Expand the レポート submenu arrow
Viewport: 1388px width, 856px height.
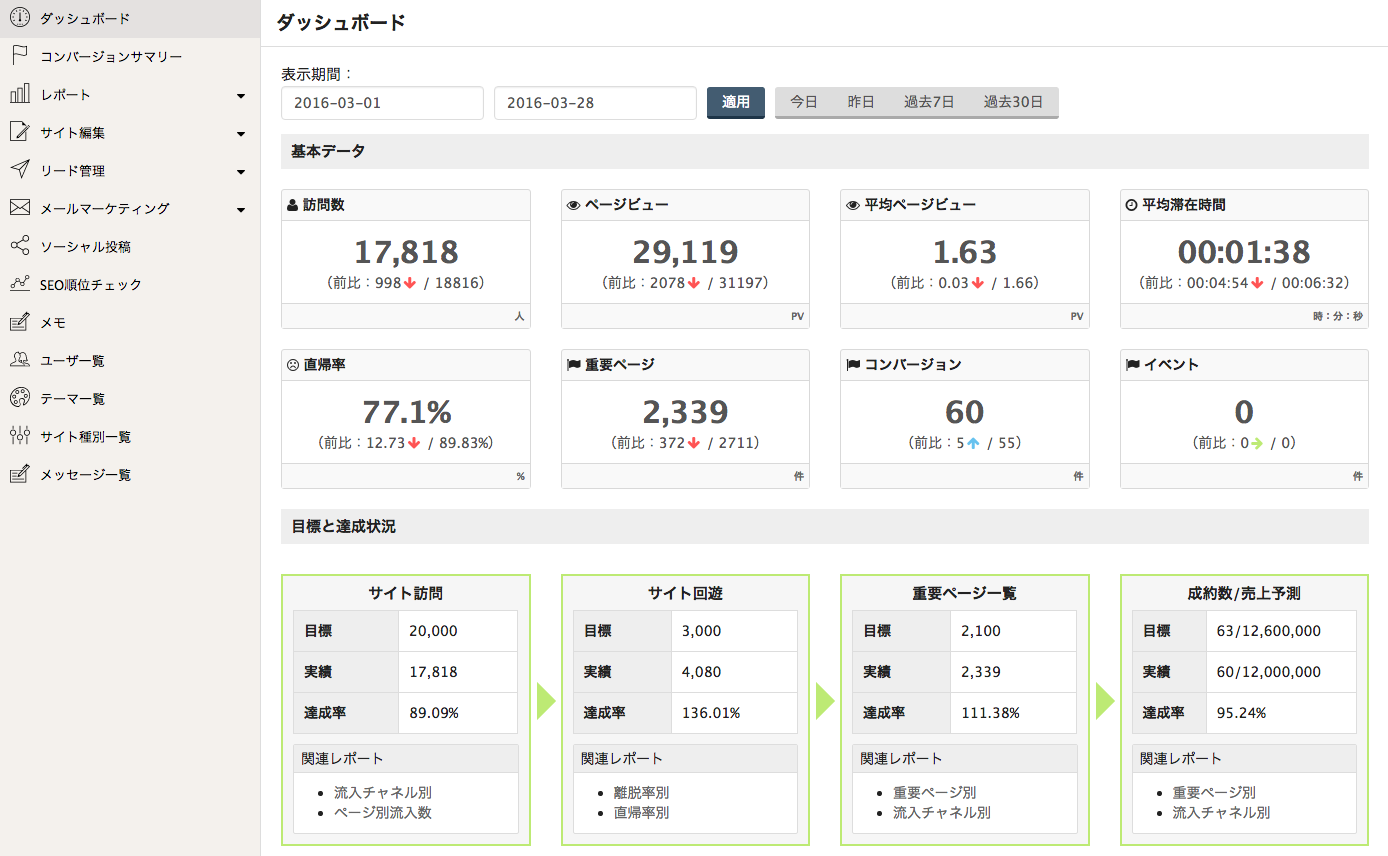(241, 96)
